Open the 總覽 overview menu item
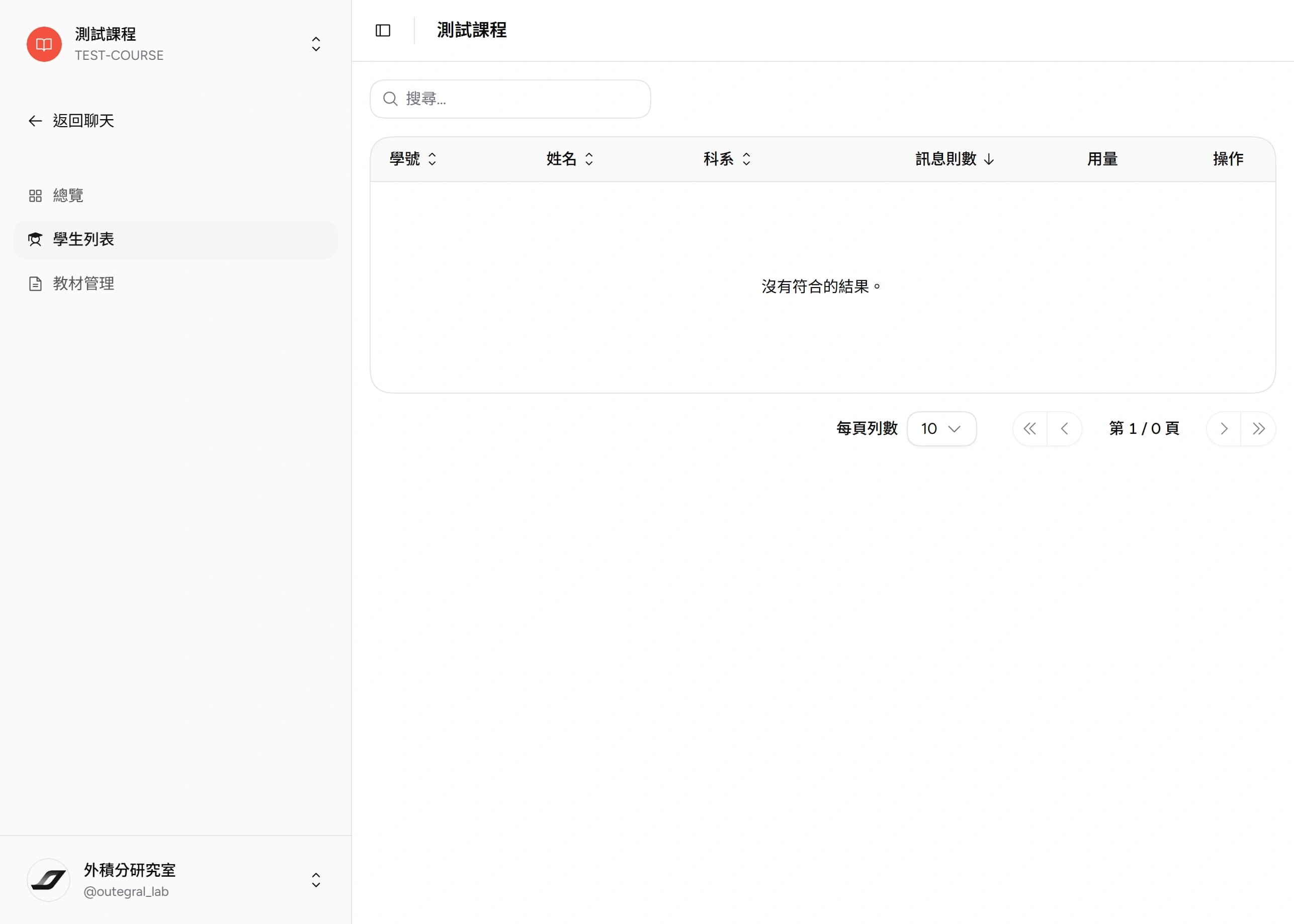 (175, 196)
